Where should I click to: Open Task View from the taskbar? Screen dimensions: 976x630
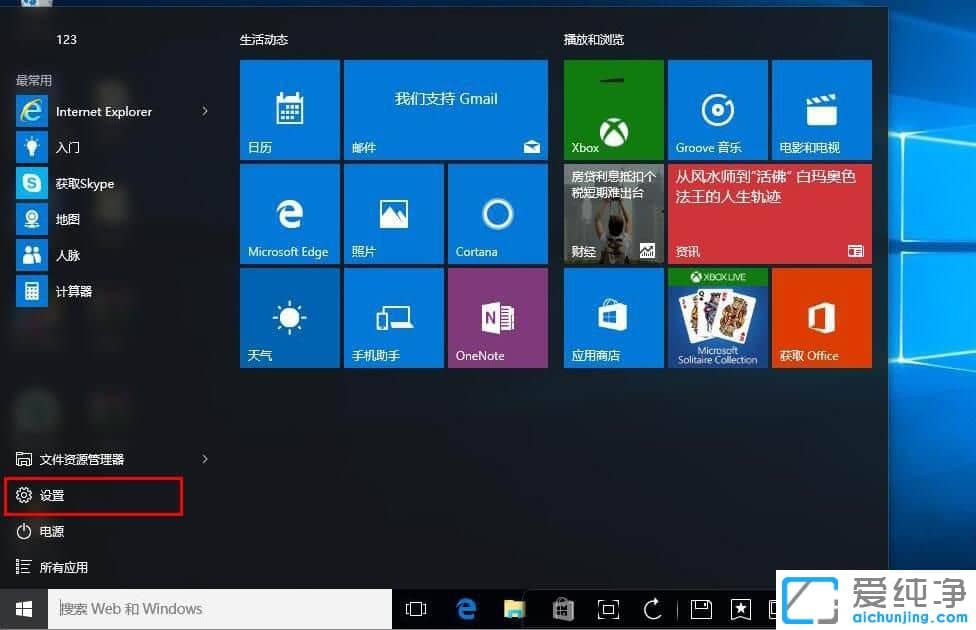[416, 608]
